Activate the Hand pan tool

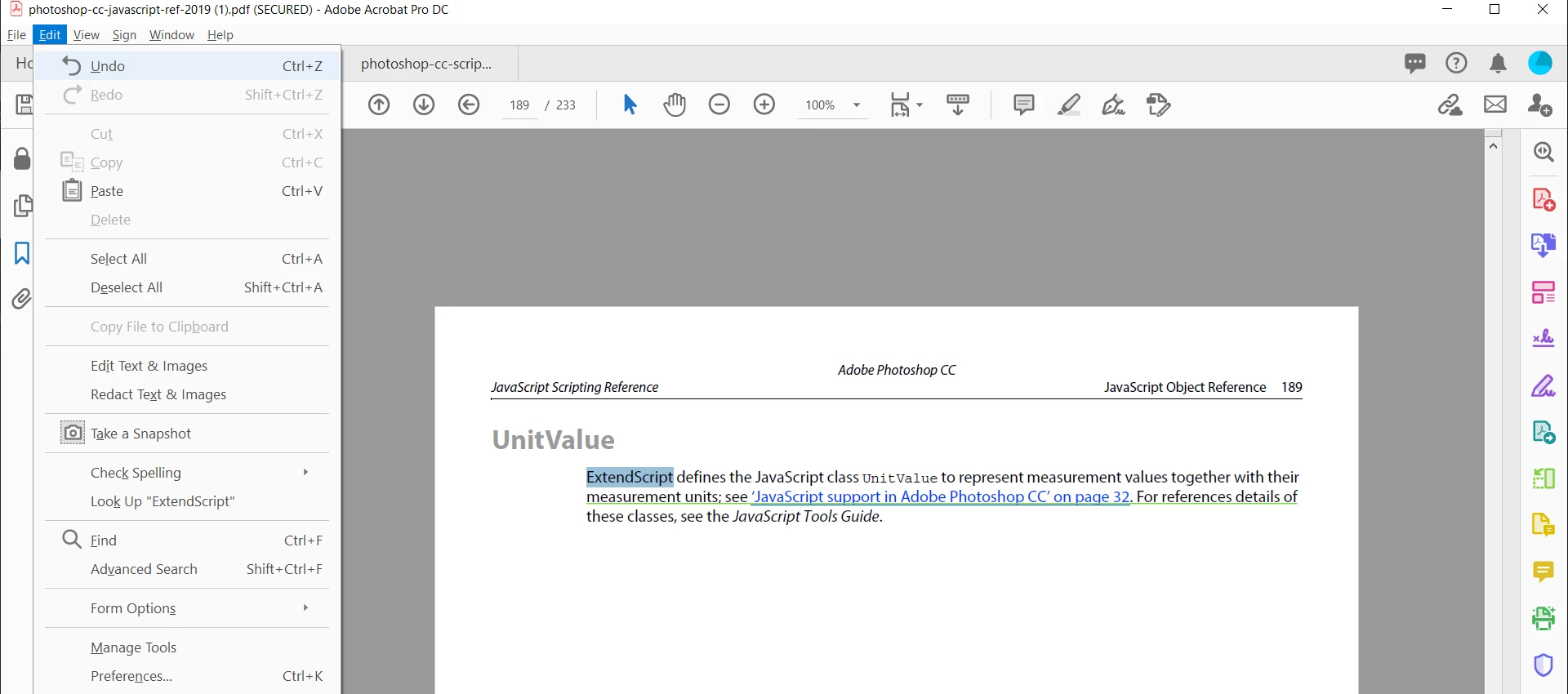[675, 105]
